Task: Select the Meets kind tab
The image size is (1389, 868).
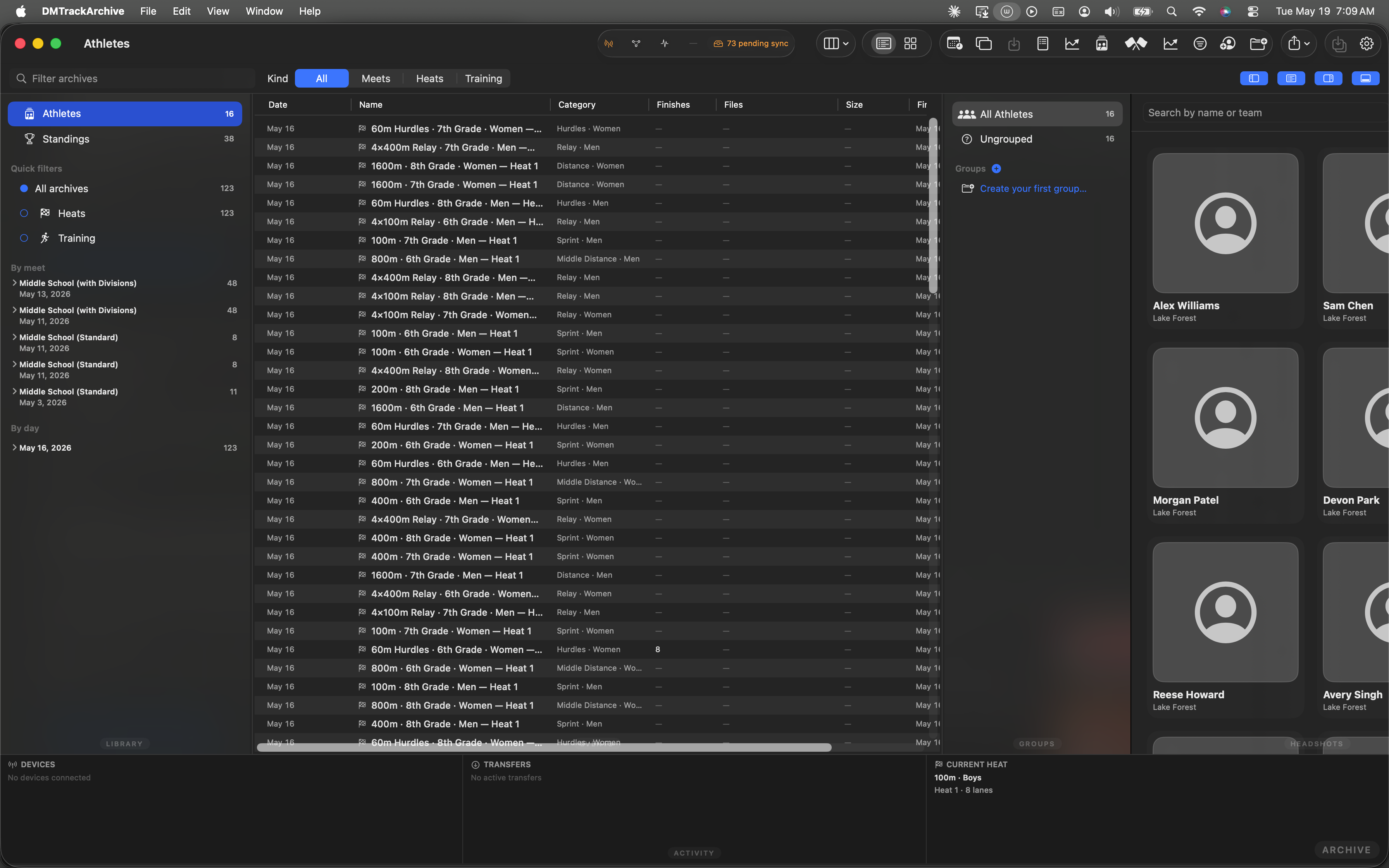Action: (x=376, y=79)
